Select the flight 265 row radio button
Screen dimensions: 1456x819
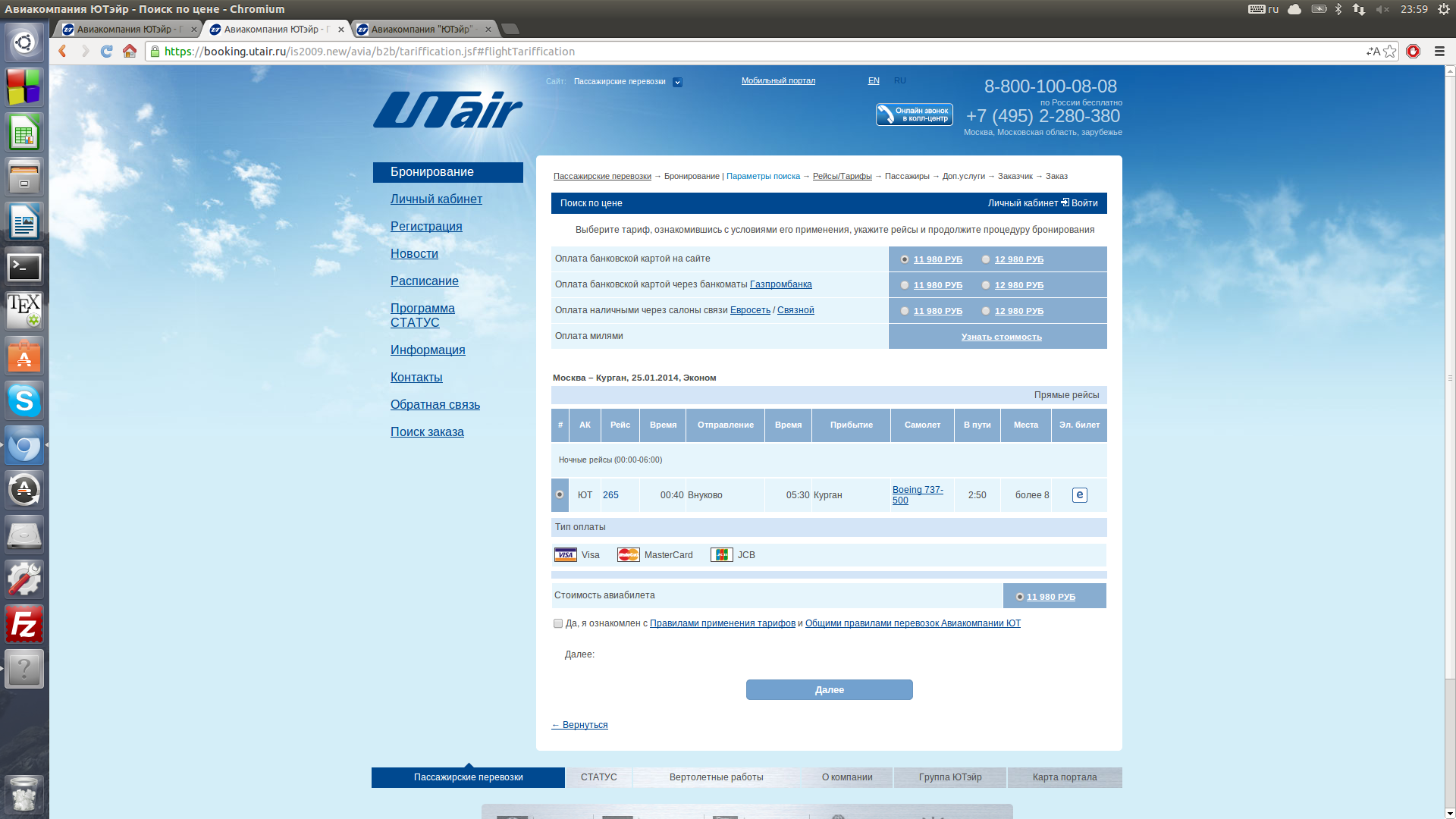560,494
